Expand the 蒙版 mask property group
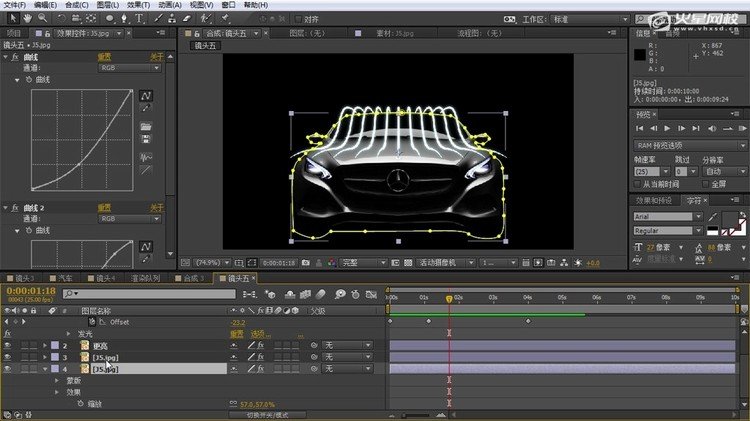The width and height of the screenshot is (750, 421). pos(57,380)
